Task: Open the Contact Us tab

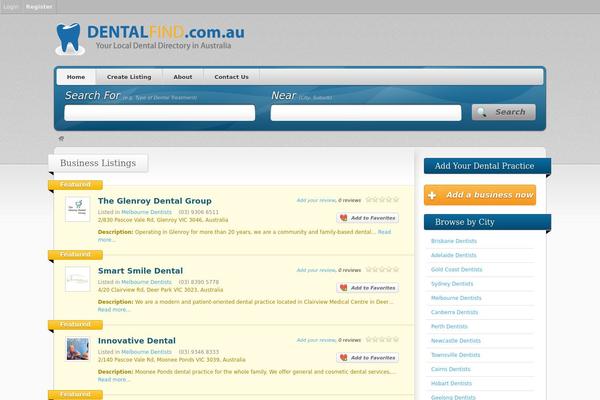Action: 232,77
